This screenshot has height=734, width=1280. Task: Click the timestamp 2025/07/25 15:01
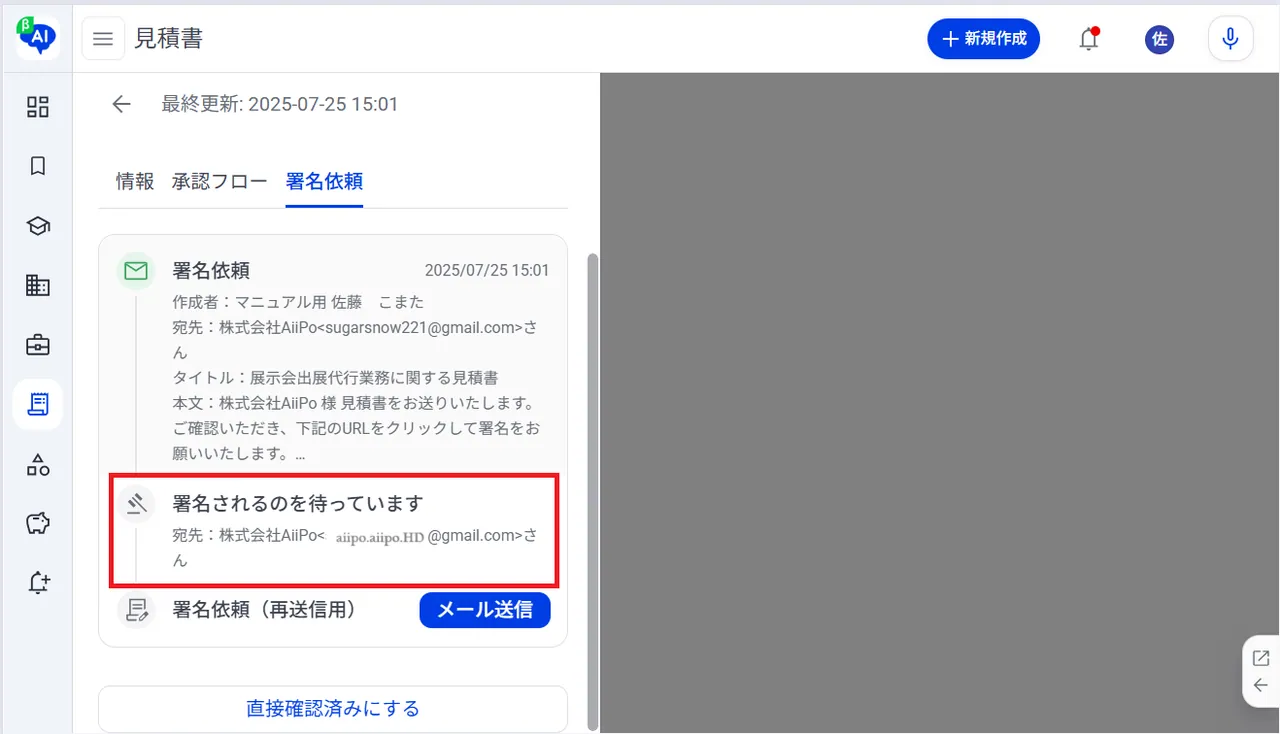[x=487, y=270]
